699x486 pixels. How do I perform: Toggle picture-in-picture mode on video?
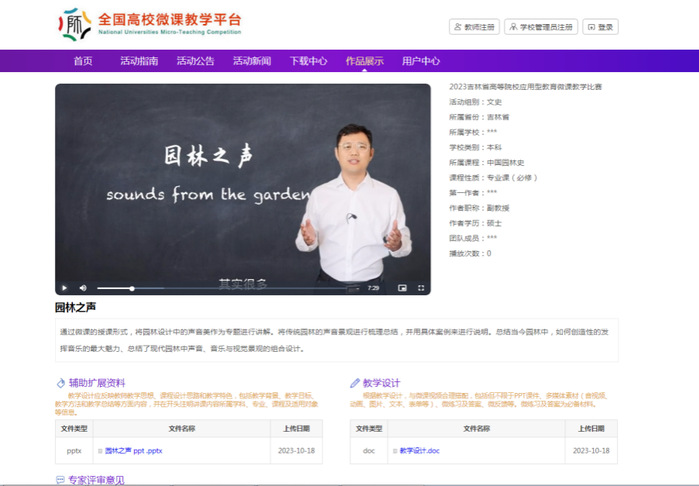click(402, 288)
